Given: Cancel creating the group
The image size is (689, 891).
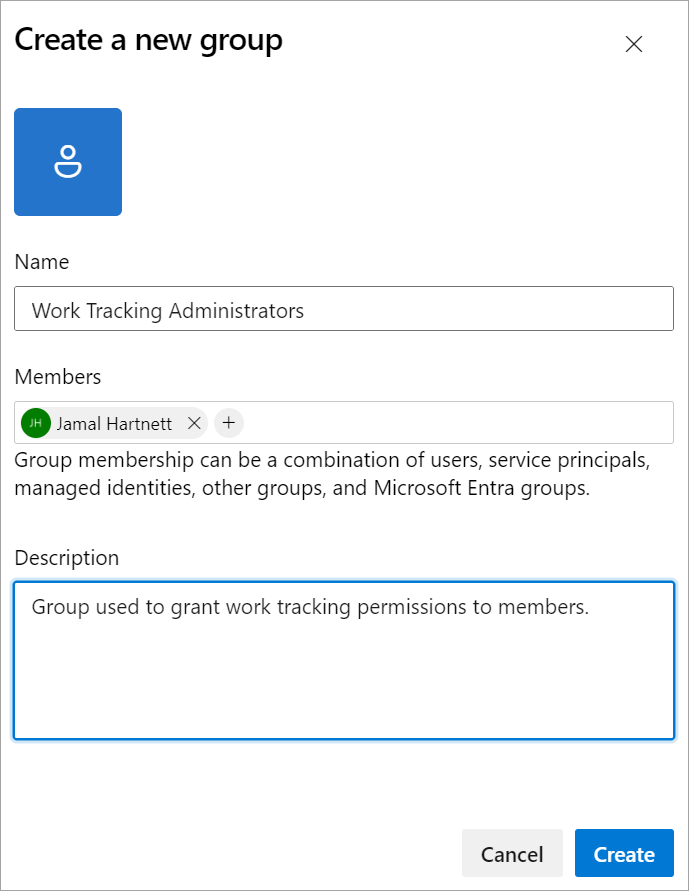Looking at the screenshot, I should point(512,854).
